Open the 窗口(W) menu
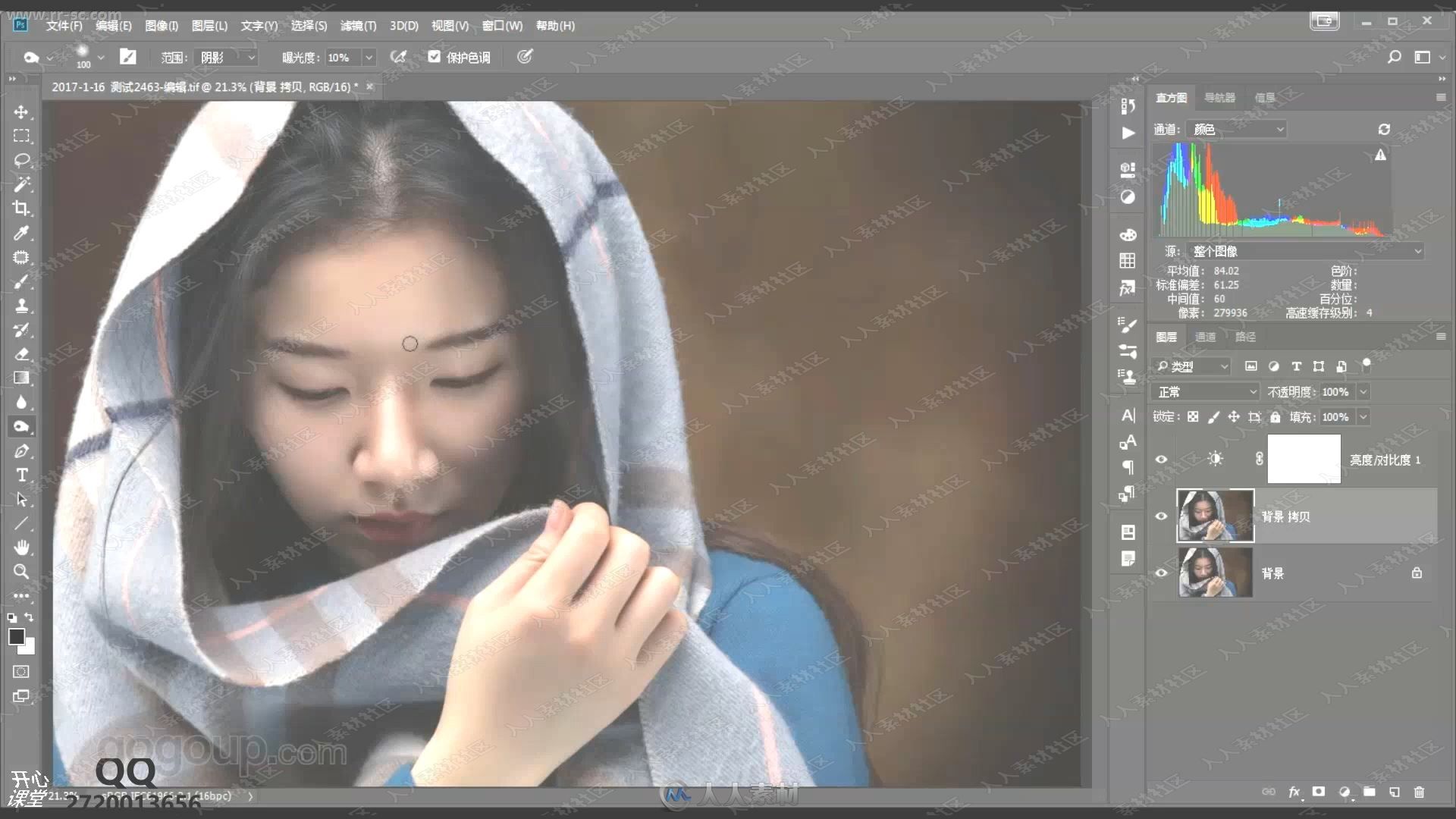This screenshot has height=819, width=1456. 502,26
